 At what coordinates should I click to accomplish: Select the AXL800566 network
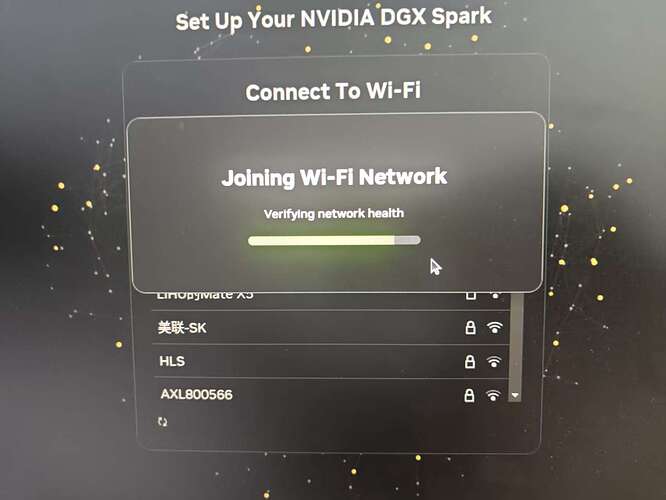[x=330, y=395]
